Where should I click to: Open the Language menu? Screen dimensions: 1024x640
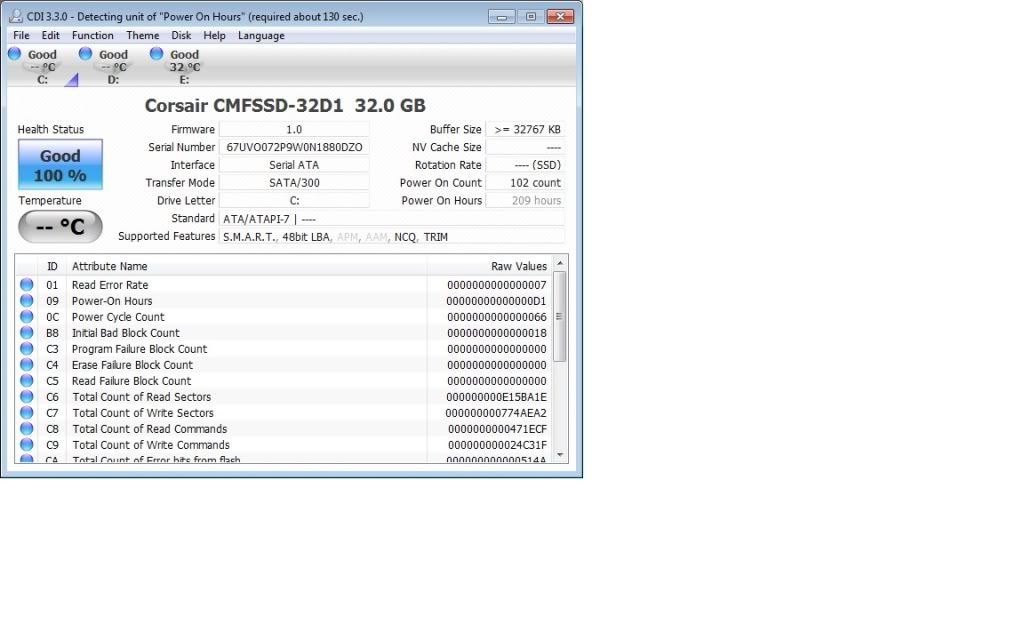pyautogui.click(x=261, y=35)
